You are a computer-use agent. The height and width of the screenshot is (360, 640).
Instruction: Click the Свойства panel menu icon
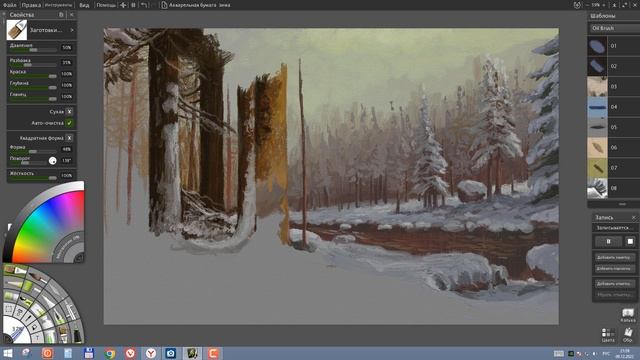pos(61,15)
